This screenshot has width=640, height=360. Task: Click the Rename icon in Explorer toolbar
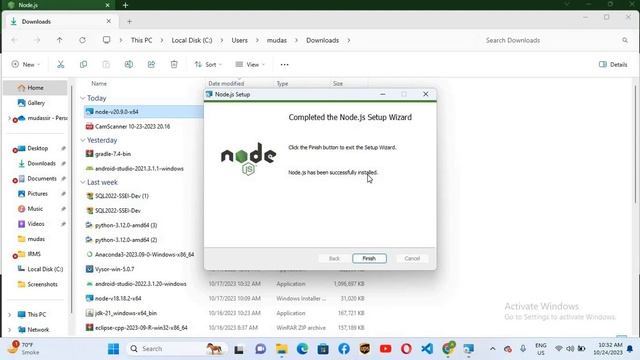coord(129,64)
